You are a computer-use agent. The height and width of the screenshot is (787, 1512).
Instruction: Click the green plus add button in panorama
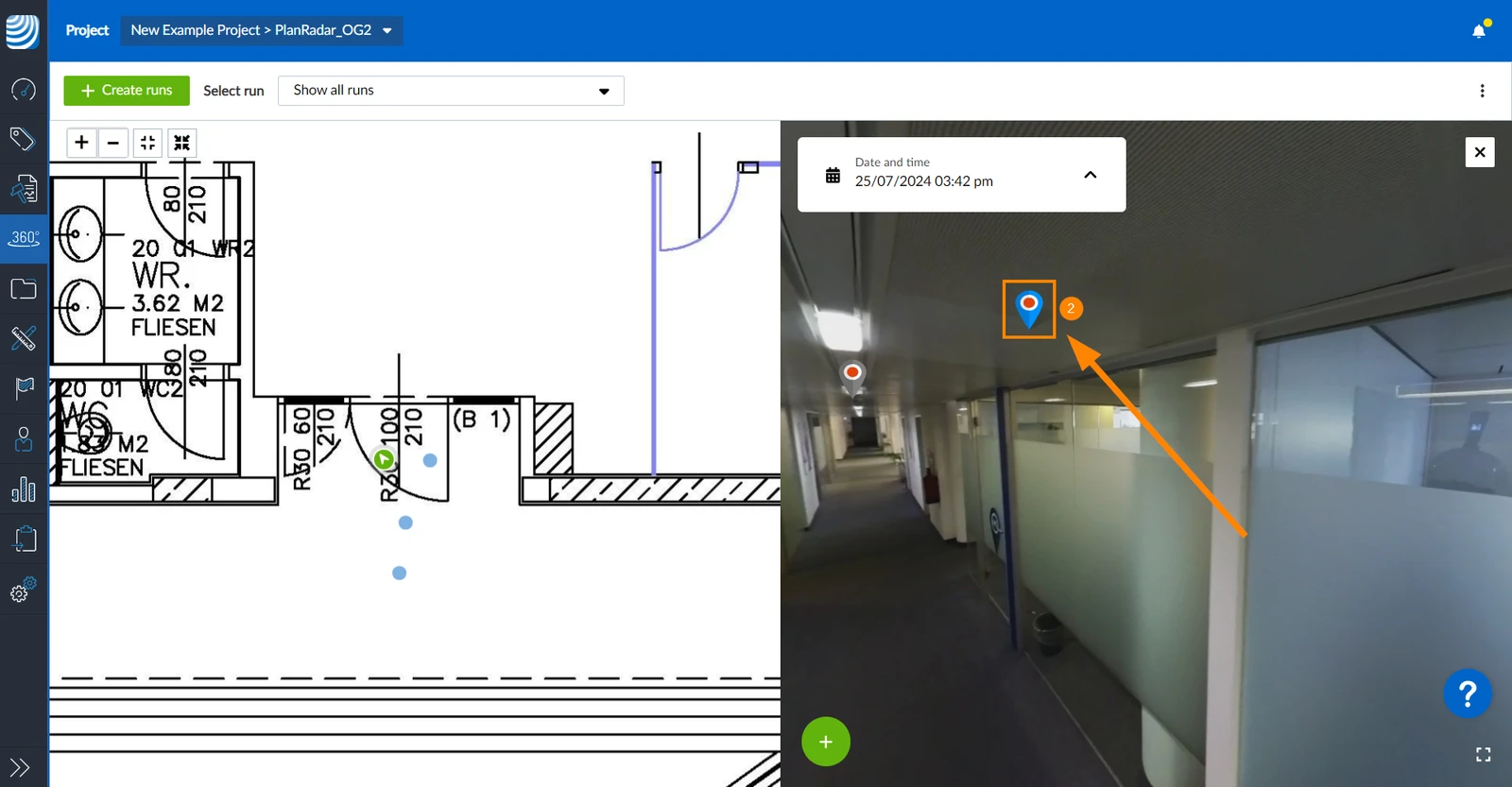click(826, 742)
